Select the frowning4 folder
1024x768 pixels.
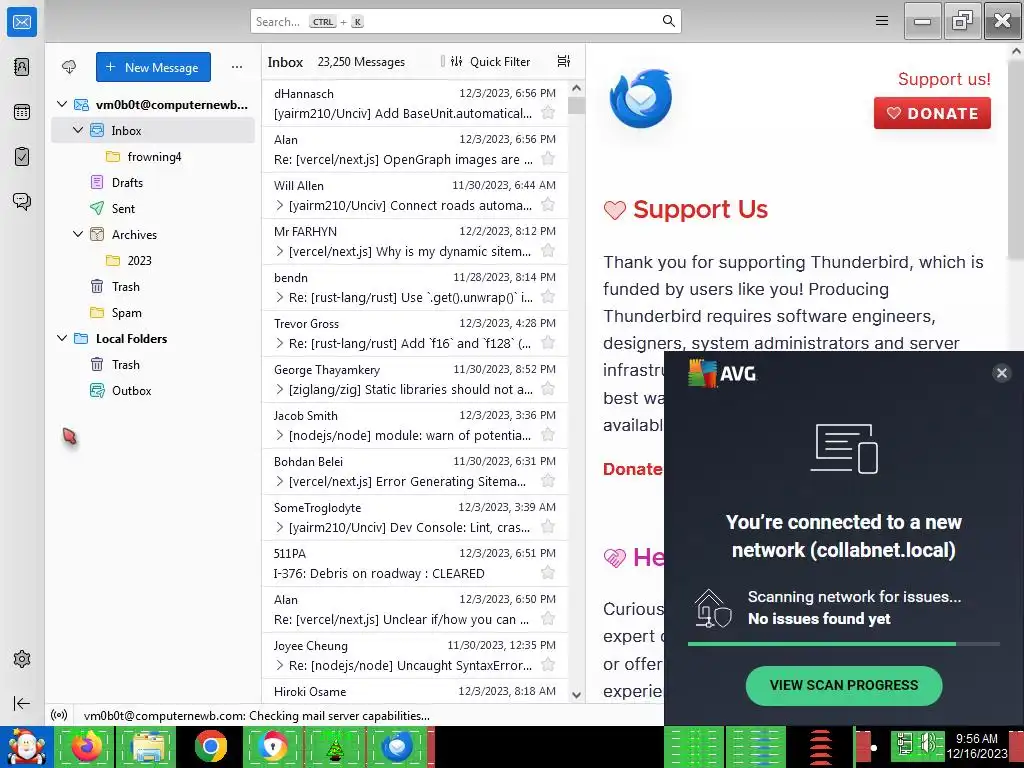[153, 157]
